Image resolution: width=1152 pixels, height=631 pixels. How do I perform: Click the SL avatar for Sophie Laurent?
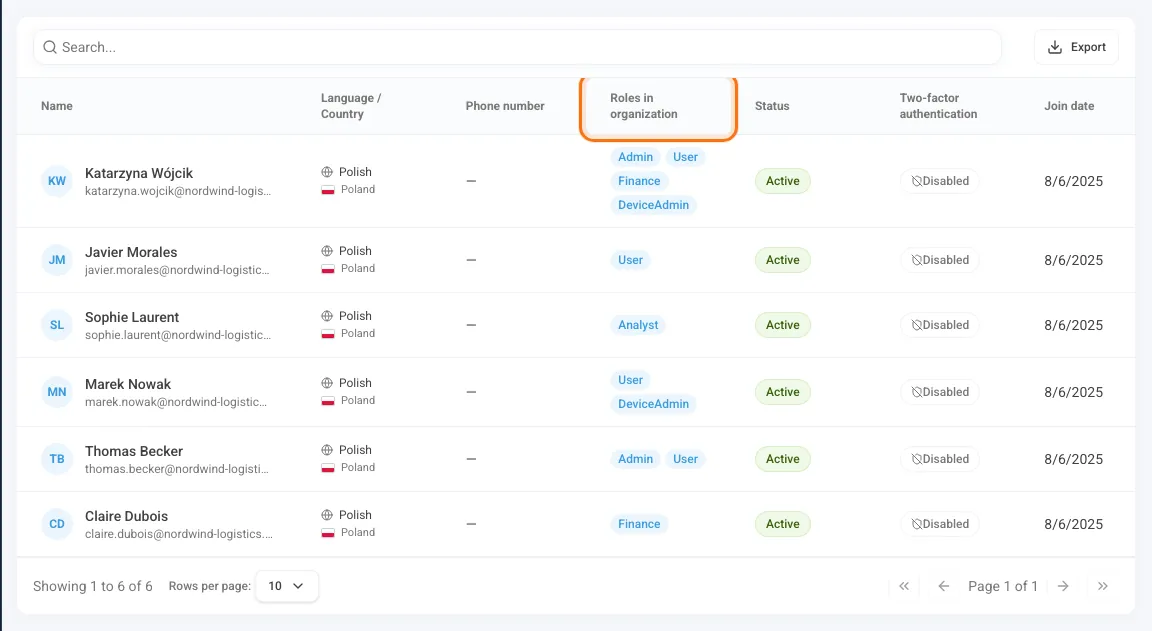tap(57, 325)
